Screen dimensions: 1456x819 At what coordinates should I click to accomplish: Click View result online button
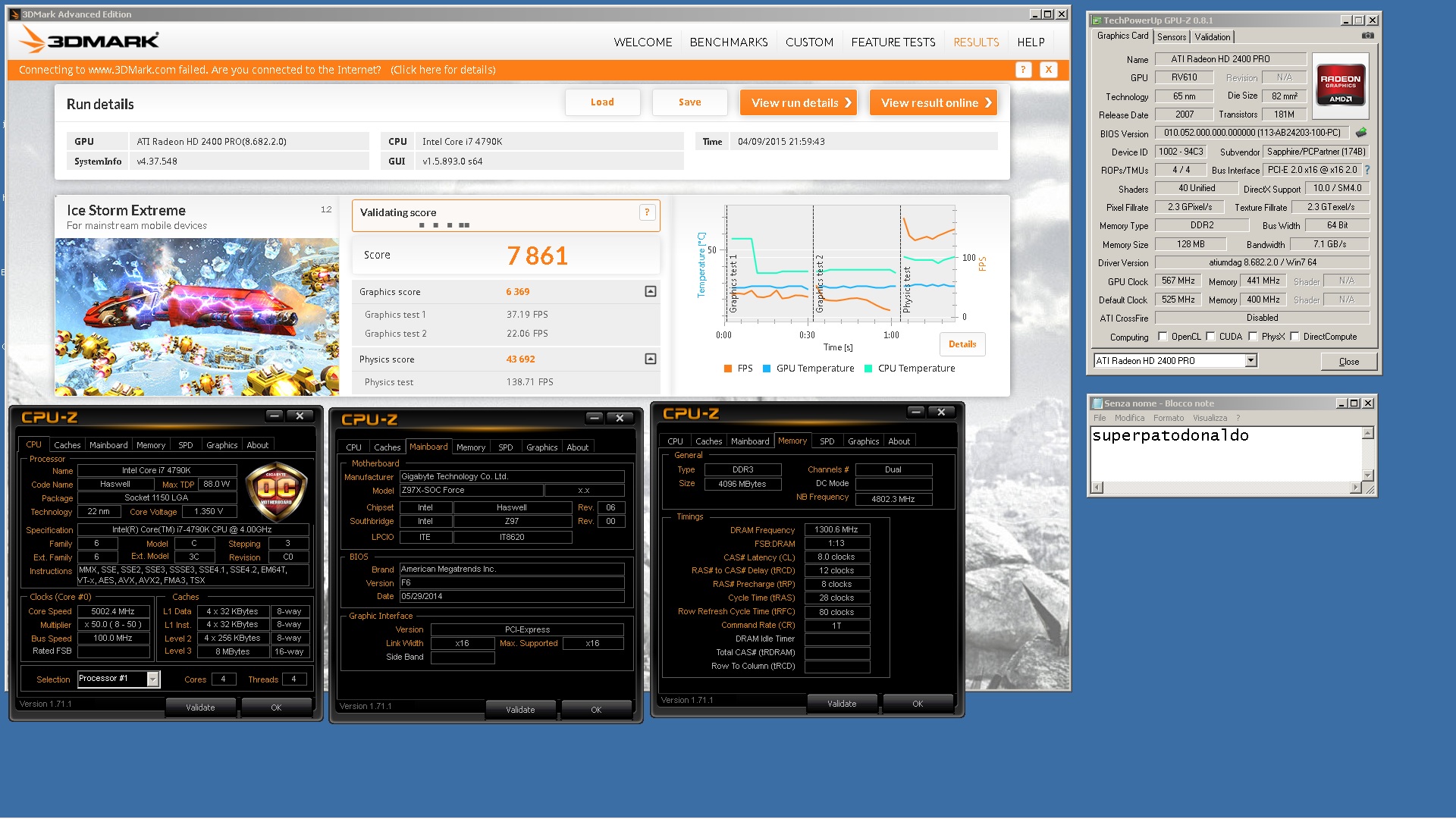933,102
